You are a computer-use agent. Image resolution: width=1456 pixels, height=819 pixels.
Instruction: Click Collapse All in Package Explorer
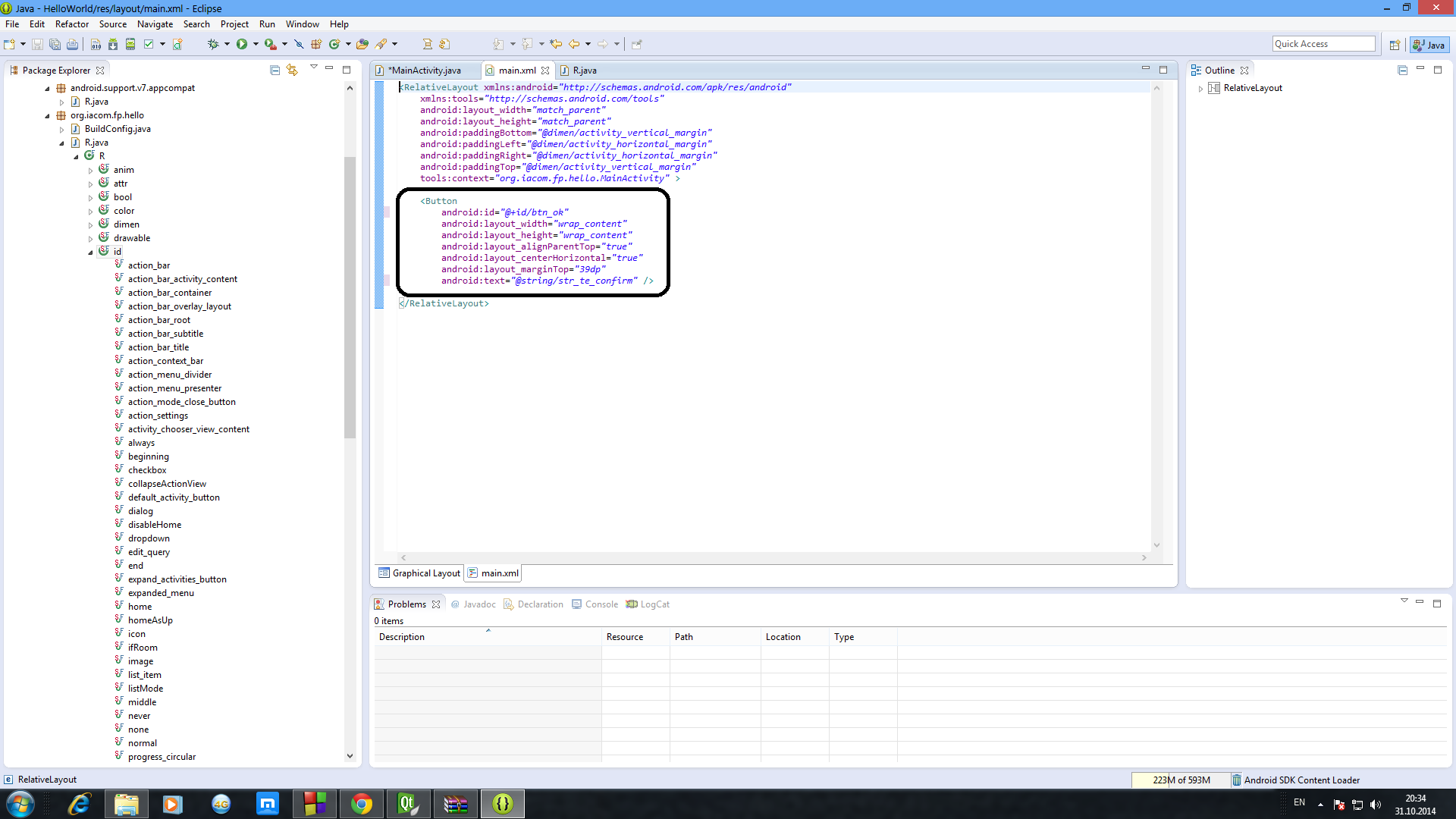[x=275, y=70]
